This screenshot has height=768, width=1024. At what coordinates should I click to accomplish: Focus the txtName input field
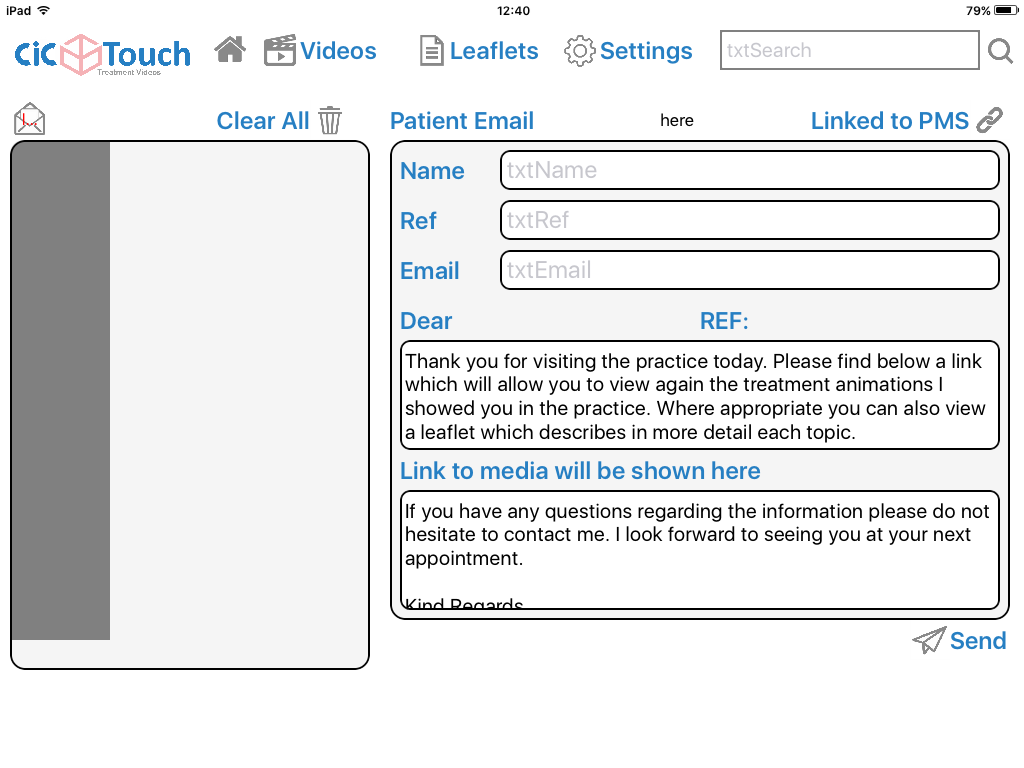pyautogui.click(x=750, y=170)
